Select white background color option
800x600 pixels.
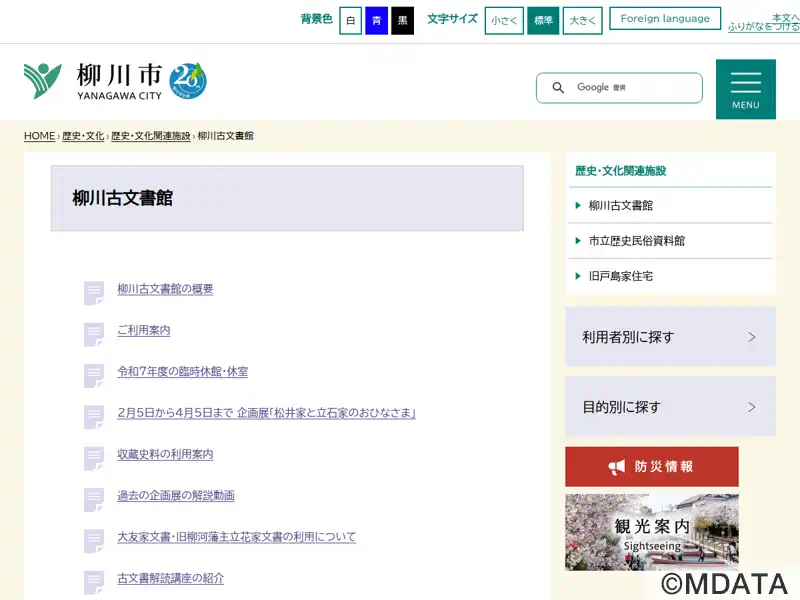350,20
